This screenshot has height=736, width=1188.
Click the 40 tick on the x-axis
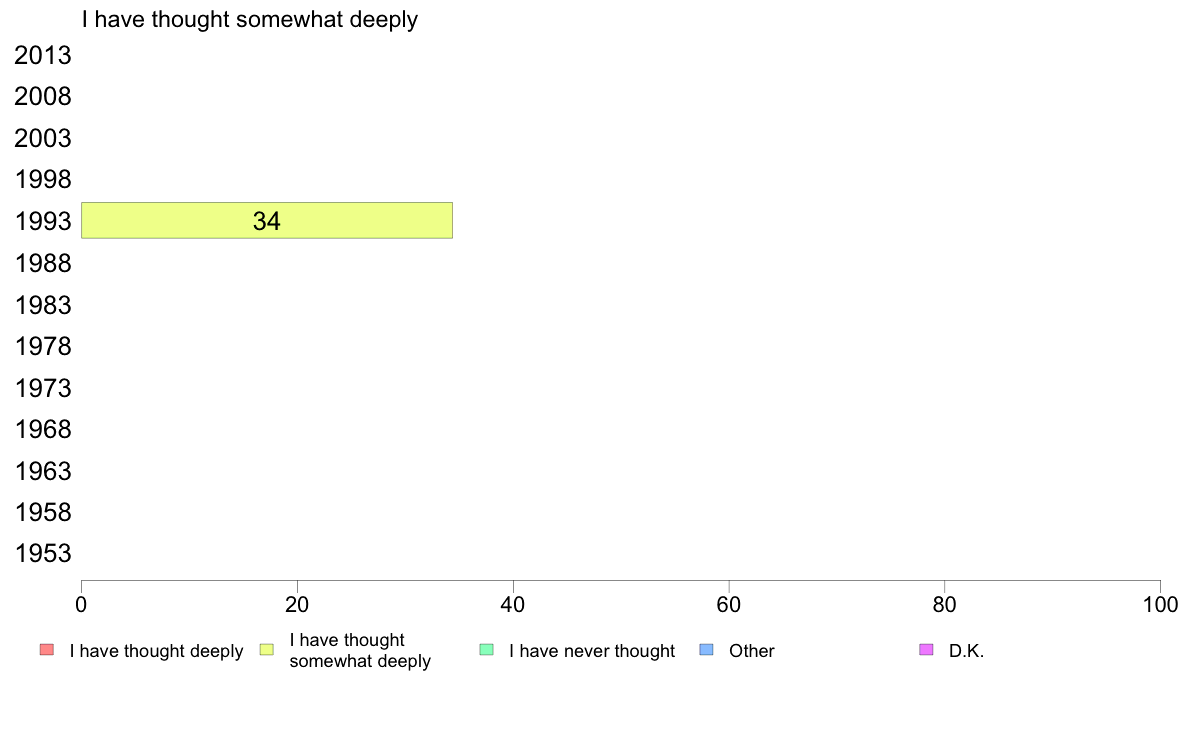click(513, 604)
